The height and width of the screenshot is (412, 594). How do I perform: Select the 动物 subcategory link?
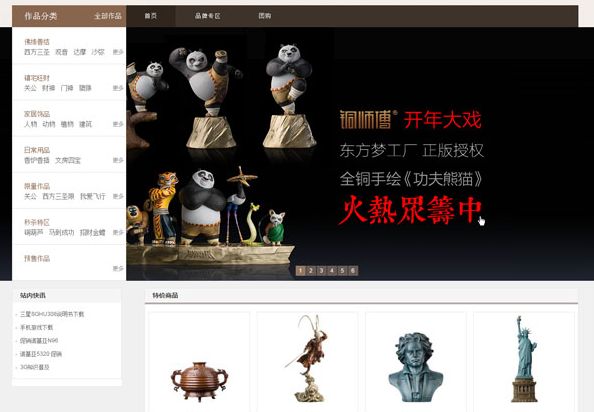pyautogui.click(x=48, y=124)
